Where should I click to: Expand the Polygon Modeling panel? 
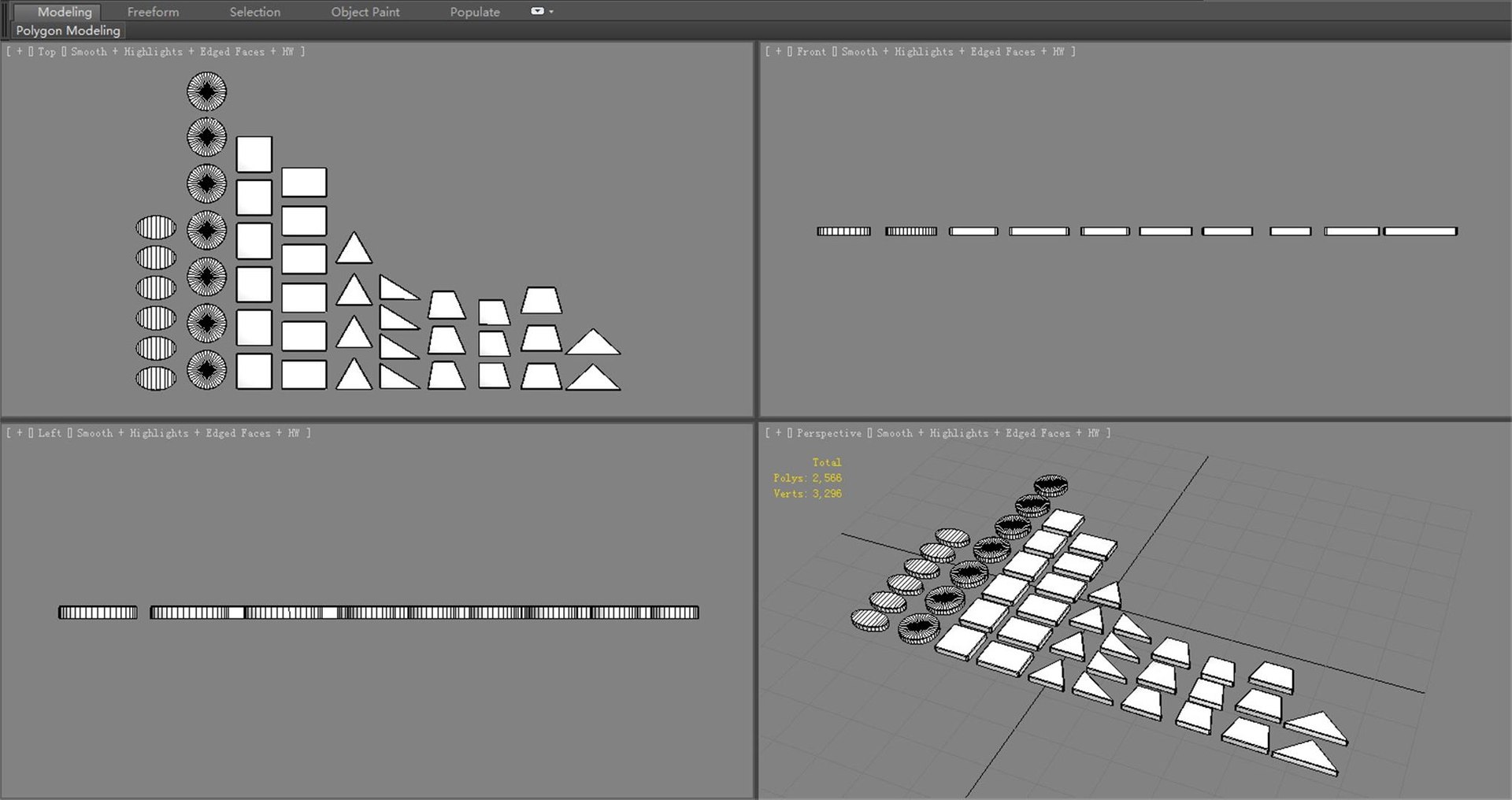pos(69,31)
